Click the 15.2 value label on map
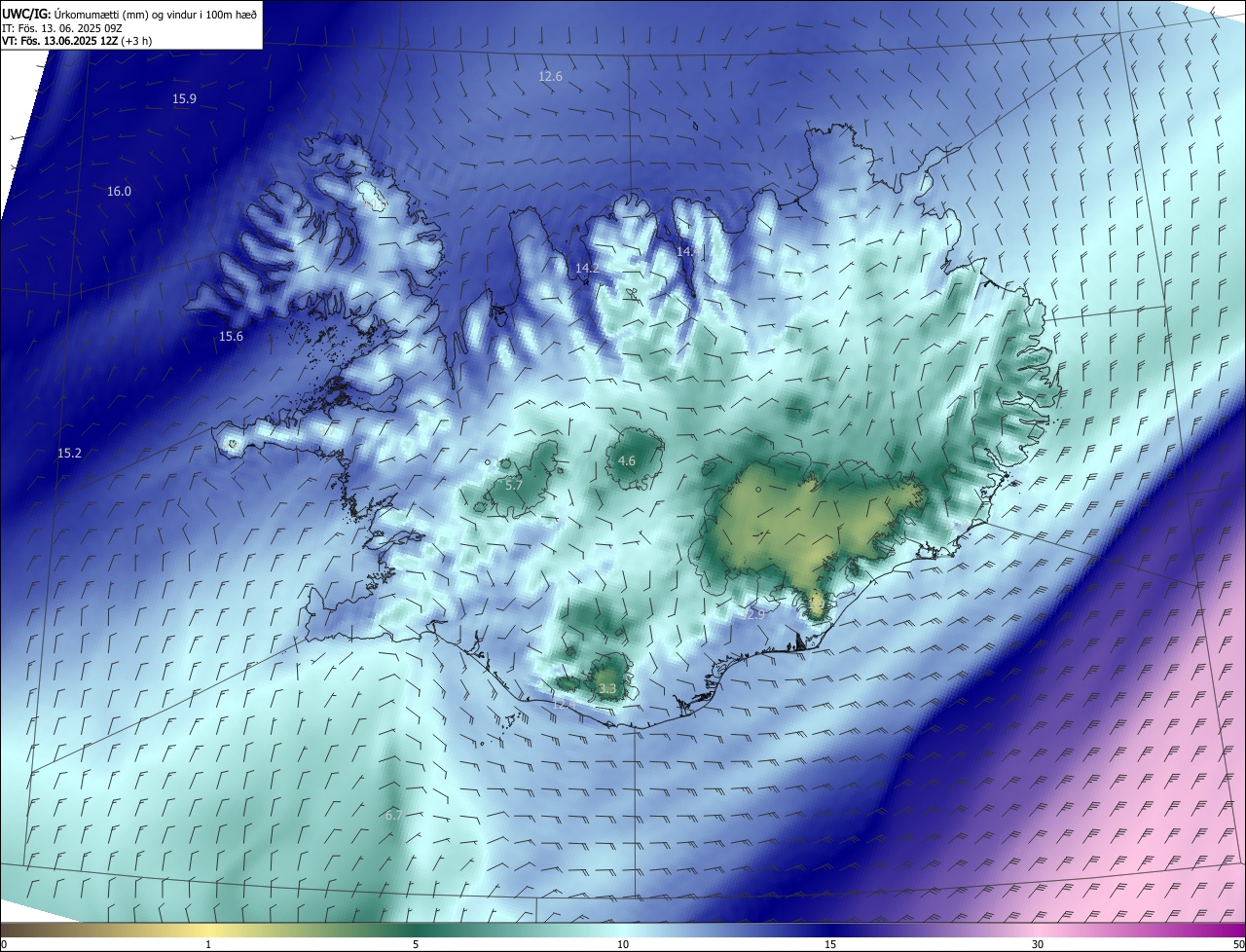The height and width of the screenshot is (952, 1246). click(x=69, y=454)
